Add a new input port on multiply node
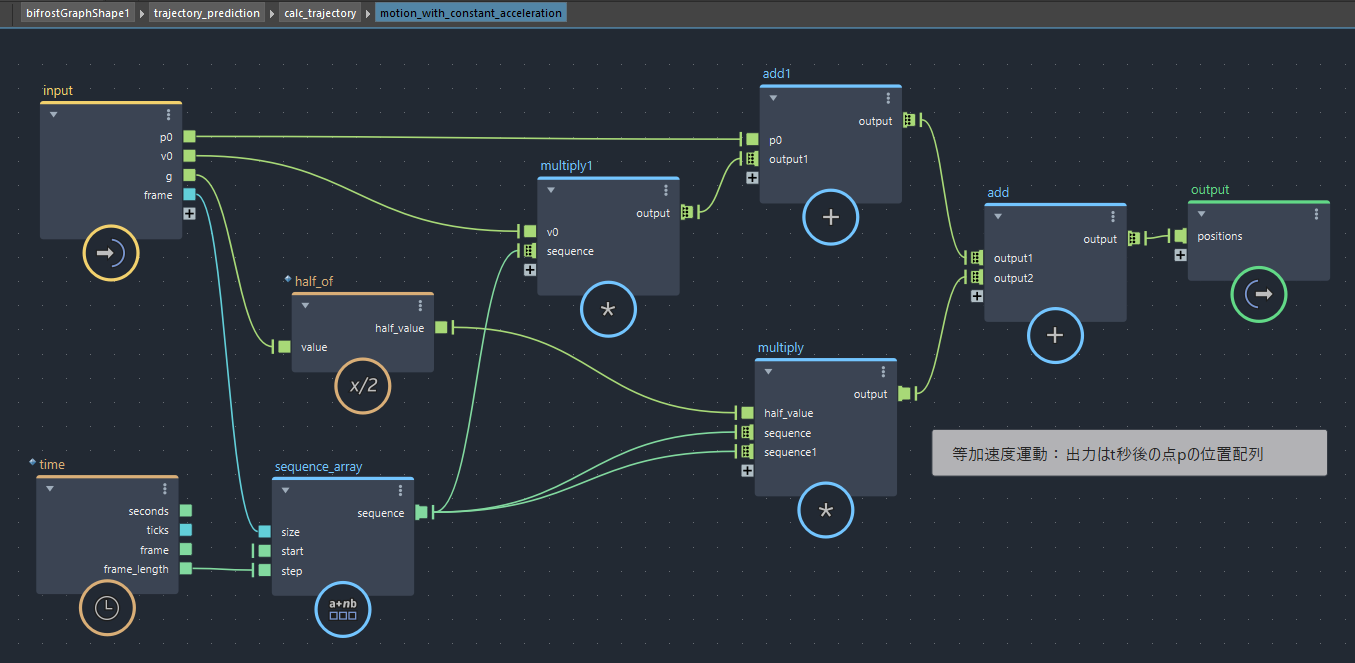This screenshot has width=1355, height=663. tap(747, 470)
